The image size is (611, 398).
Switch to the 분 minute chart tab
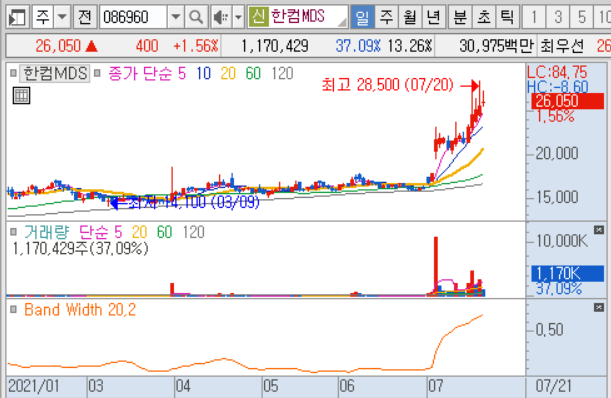(x=460, y=17)
